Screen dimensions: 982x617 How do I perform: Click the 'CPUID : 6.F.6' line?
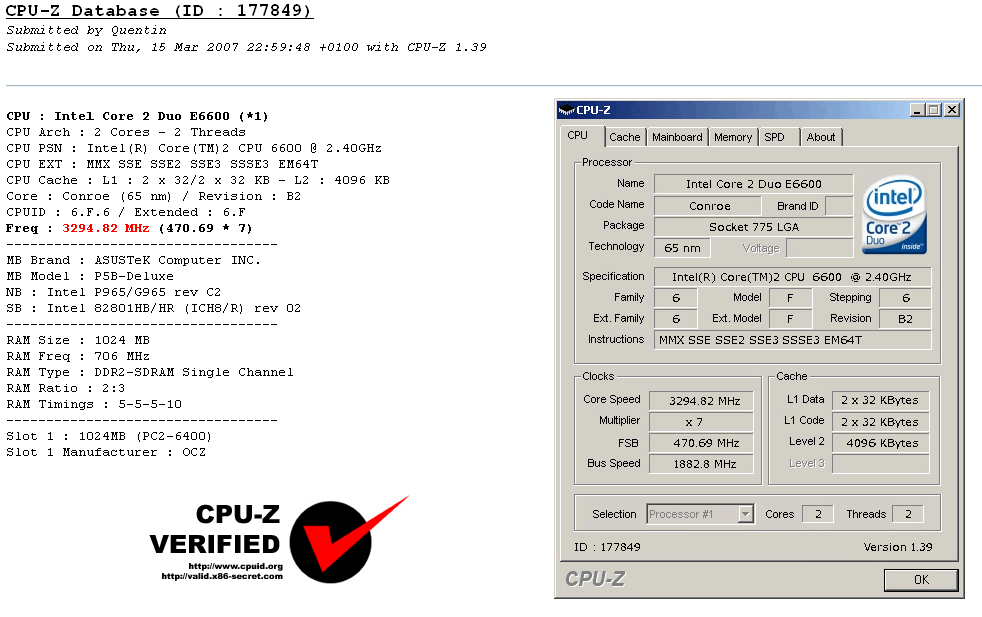(x=126, y=212)
